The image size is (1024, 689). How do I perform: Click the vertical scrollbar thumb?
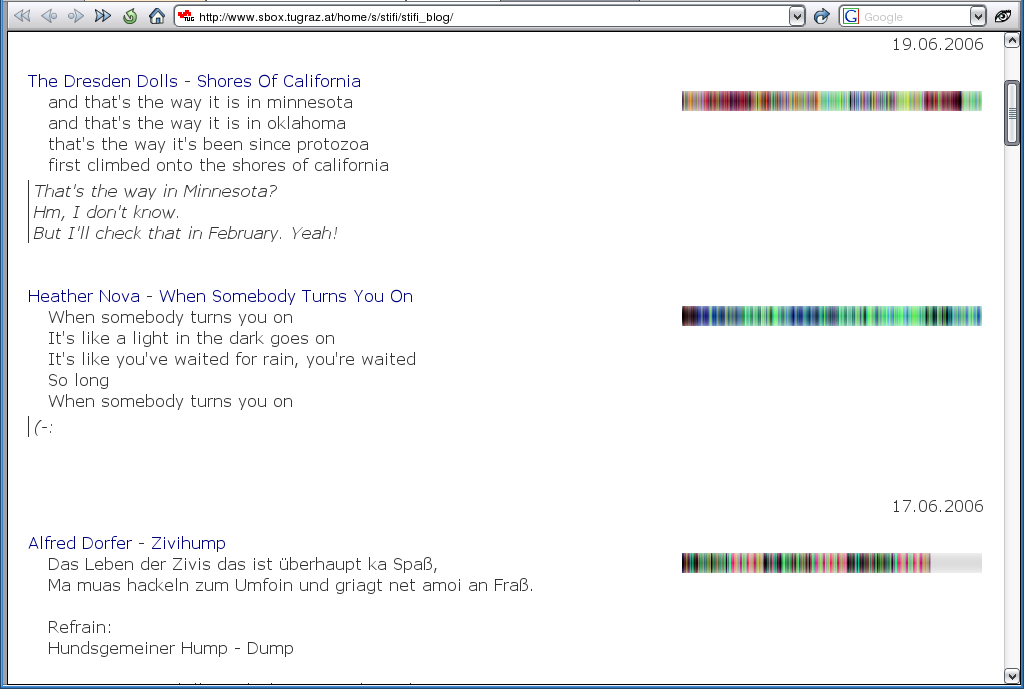pos(1012,112)
